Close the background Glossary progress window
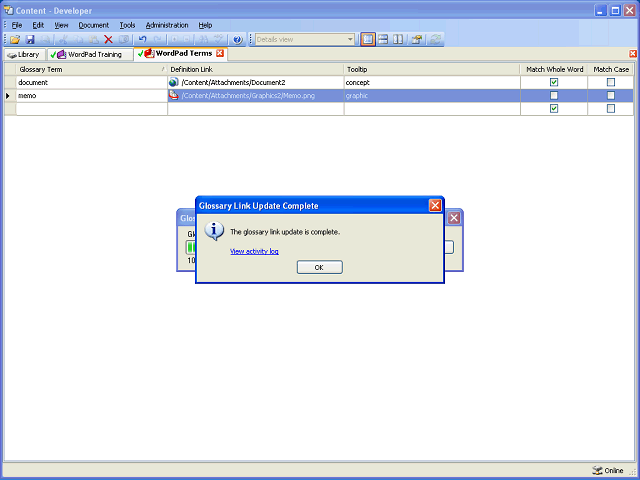 (x=454, y=218)
